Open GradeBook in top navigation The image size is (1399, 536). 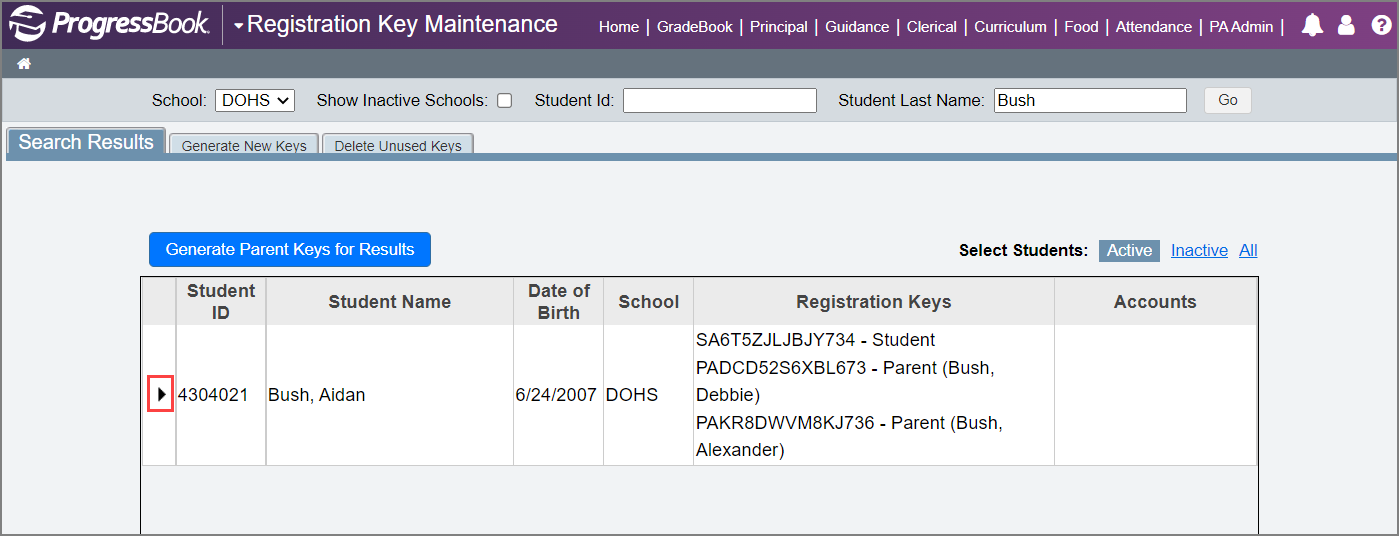tap(695, 27)
